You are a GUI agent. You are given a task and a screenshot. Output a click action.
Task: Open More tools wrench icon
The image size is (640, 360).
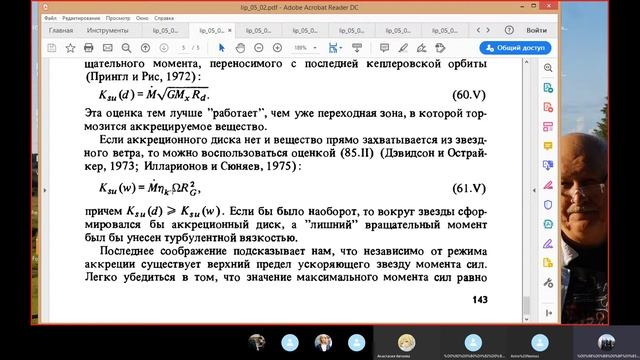coord(548,282)
